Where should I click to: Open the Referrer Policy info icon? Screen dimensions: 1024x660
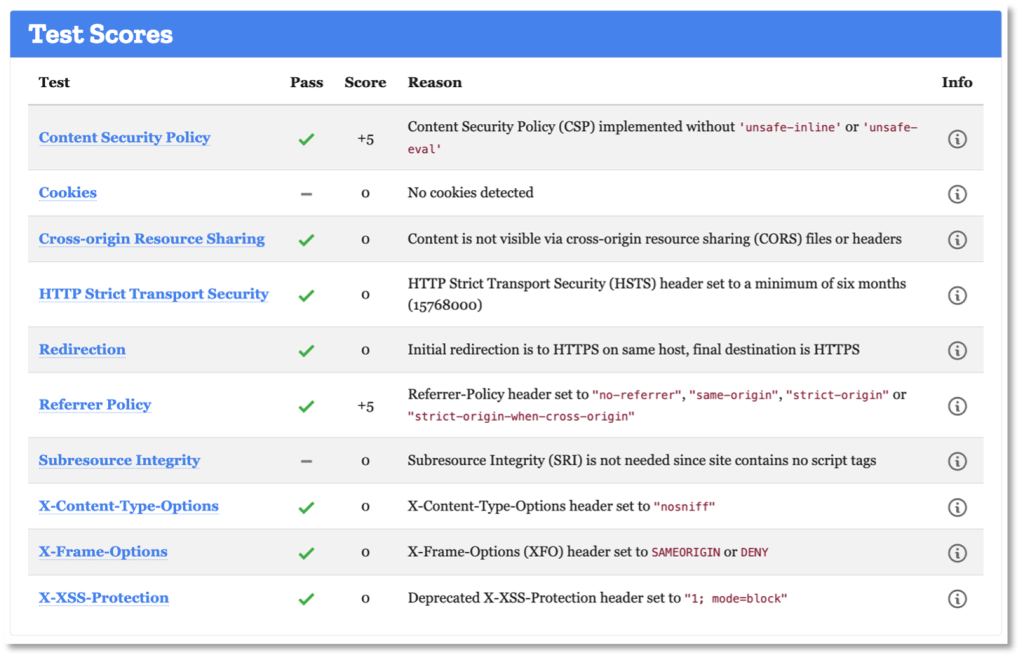[957, 406]
